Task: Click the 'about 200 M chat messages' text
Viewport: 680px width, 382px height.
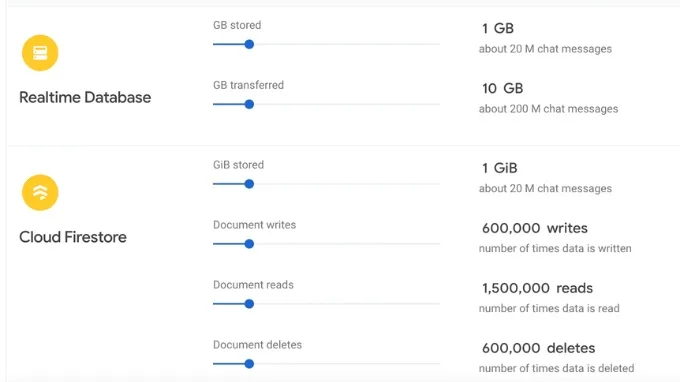Action: pos(549,109)
